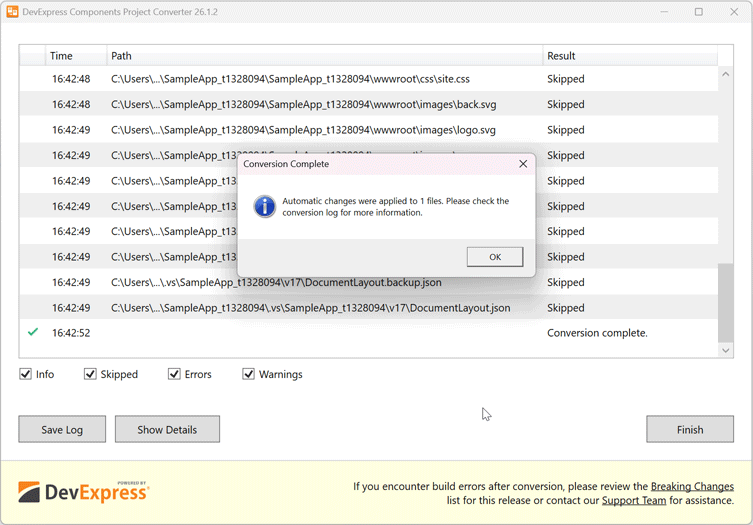The height and width of the screenshot is (525, 753).
Task: Click the Result column header
Action: click(630, 56)
